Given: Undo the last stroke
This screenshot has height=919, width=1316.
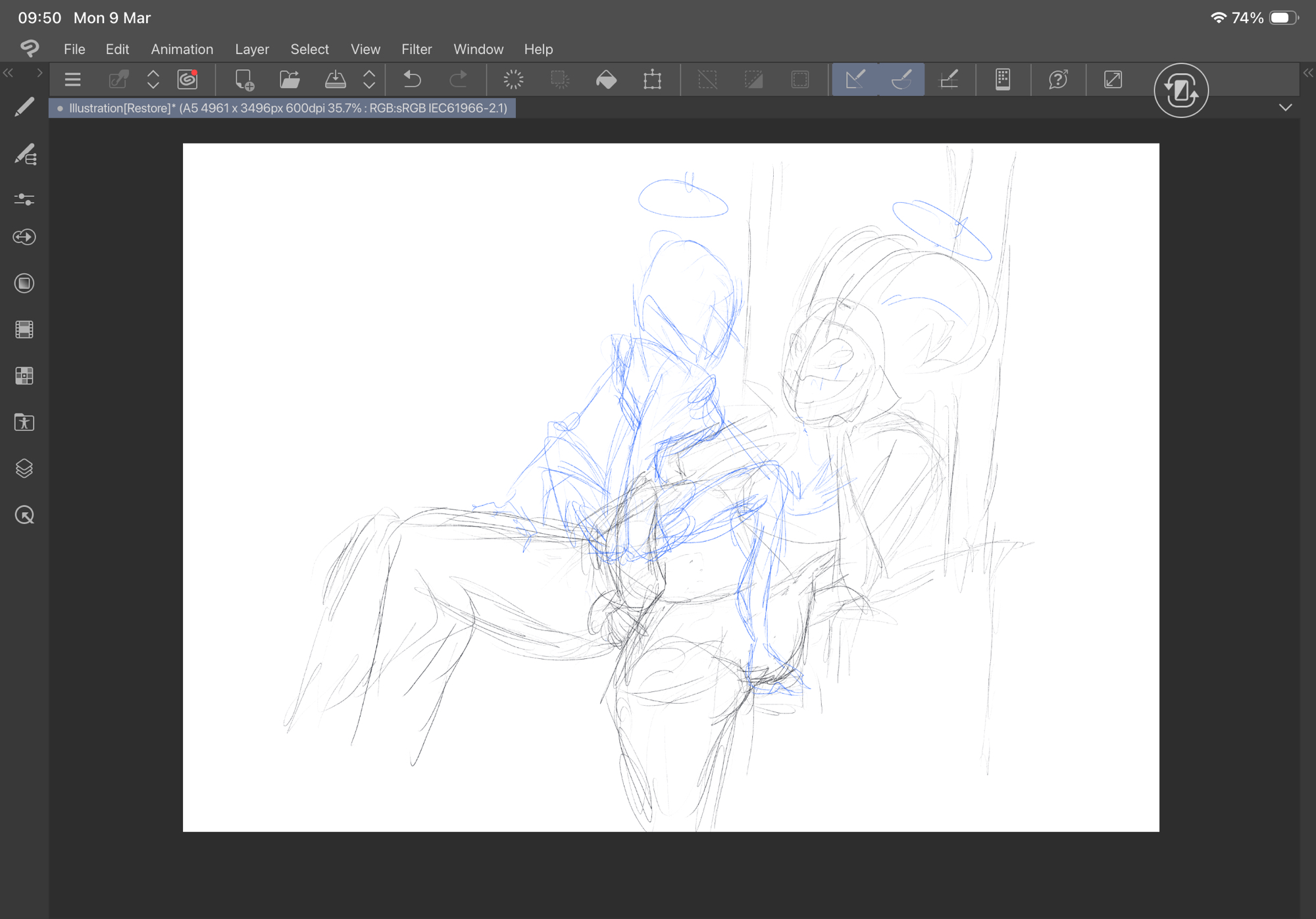Looking at the screenshot, I should 412,80.
